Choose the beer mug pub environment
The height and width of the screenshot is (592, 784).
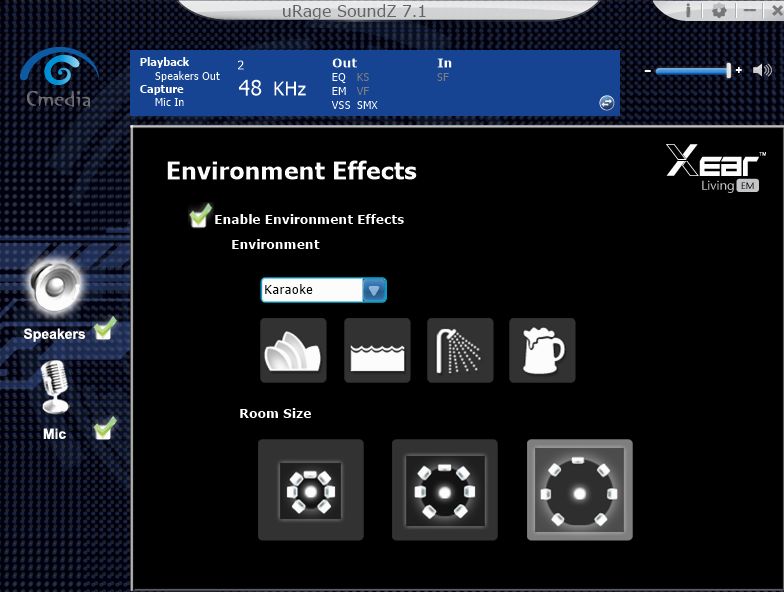point(542,350)
